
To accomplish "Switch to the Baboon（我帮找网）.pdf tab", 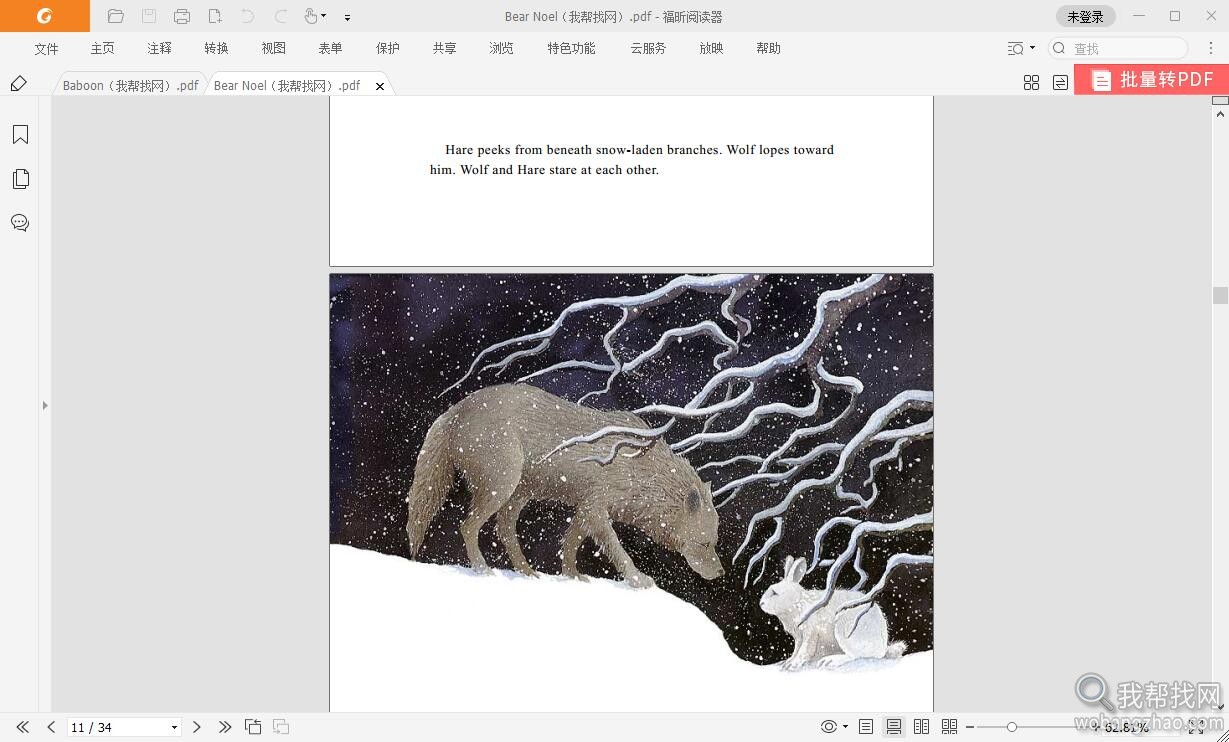I will tap(131, 86).
